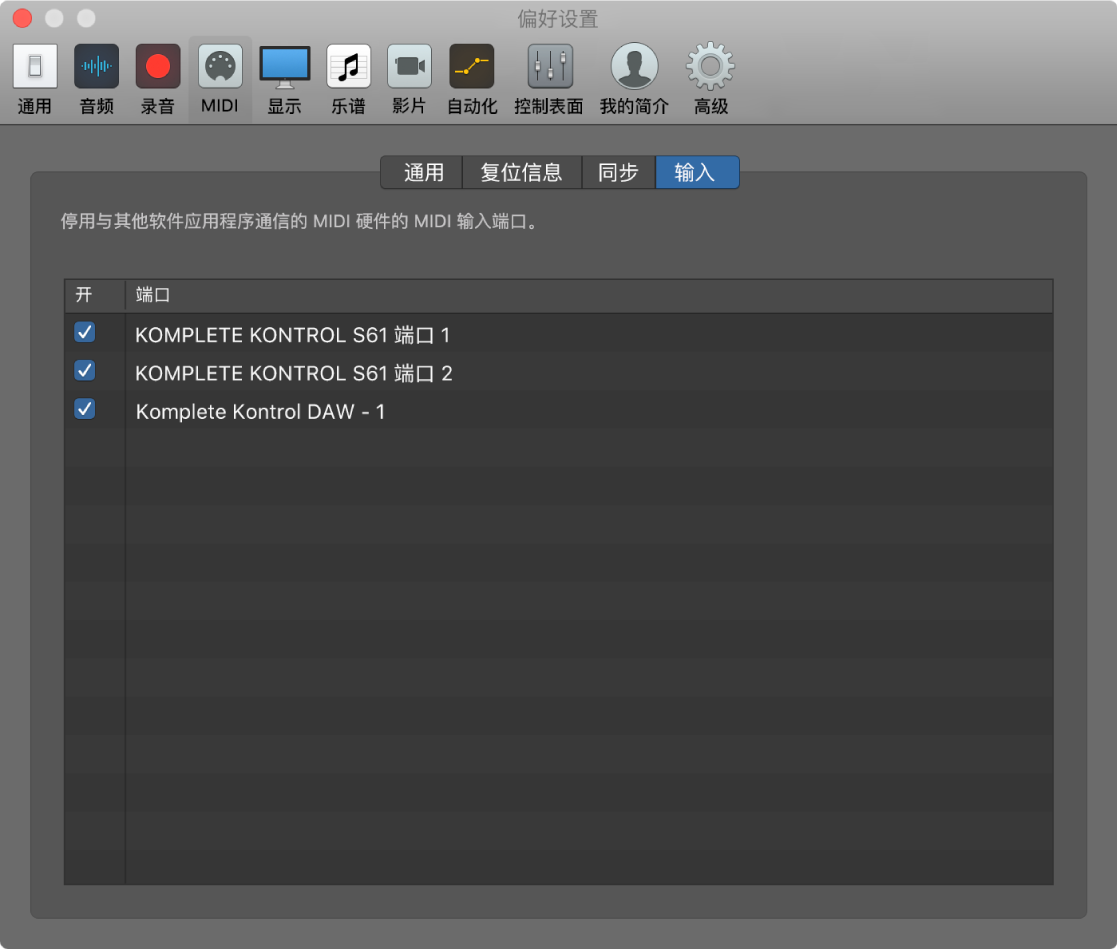This screenshot has height=950, width=1117.
Task: Open the 高级 preferences pane
Action: (x=710, y=78)
